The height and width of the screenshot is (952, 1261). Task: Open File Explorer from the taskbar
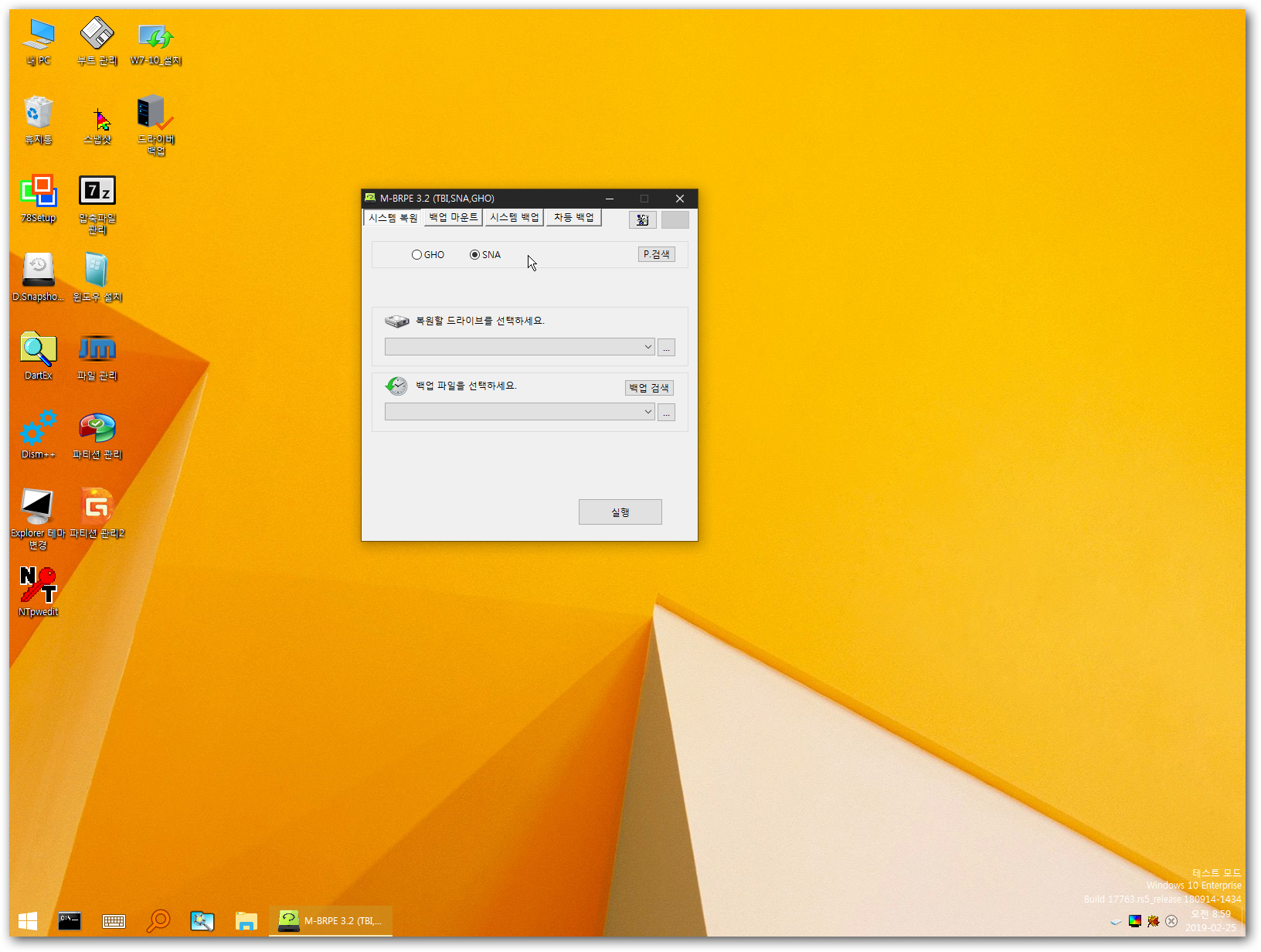pos(246,920)
